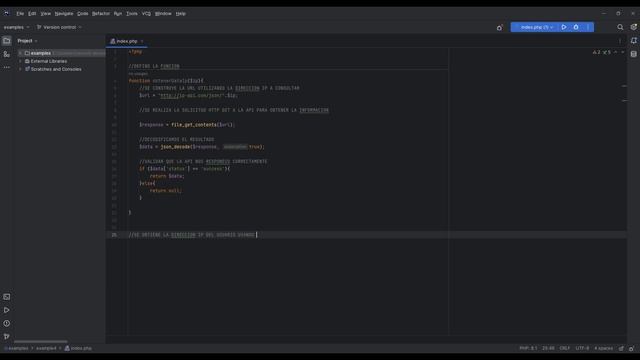Select the examples root folder row
The height and width of the screenshot is (360, 640).
pyautogui.click(x=61, y=53)
